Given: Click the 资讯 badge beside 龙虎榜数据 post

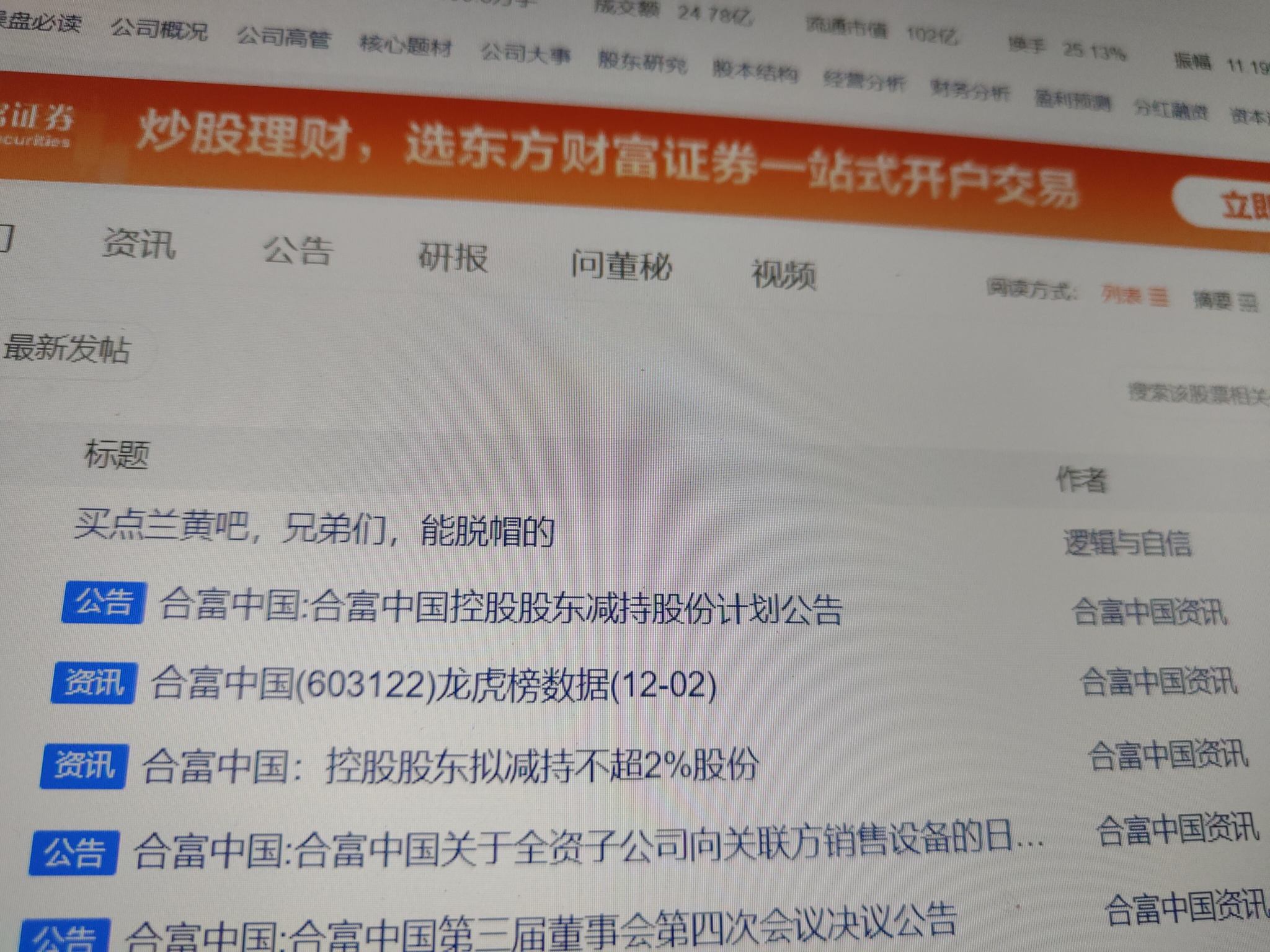Looking at the screenshot, I should point(94,682).
